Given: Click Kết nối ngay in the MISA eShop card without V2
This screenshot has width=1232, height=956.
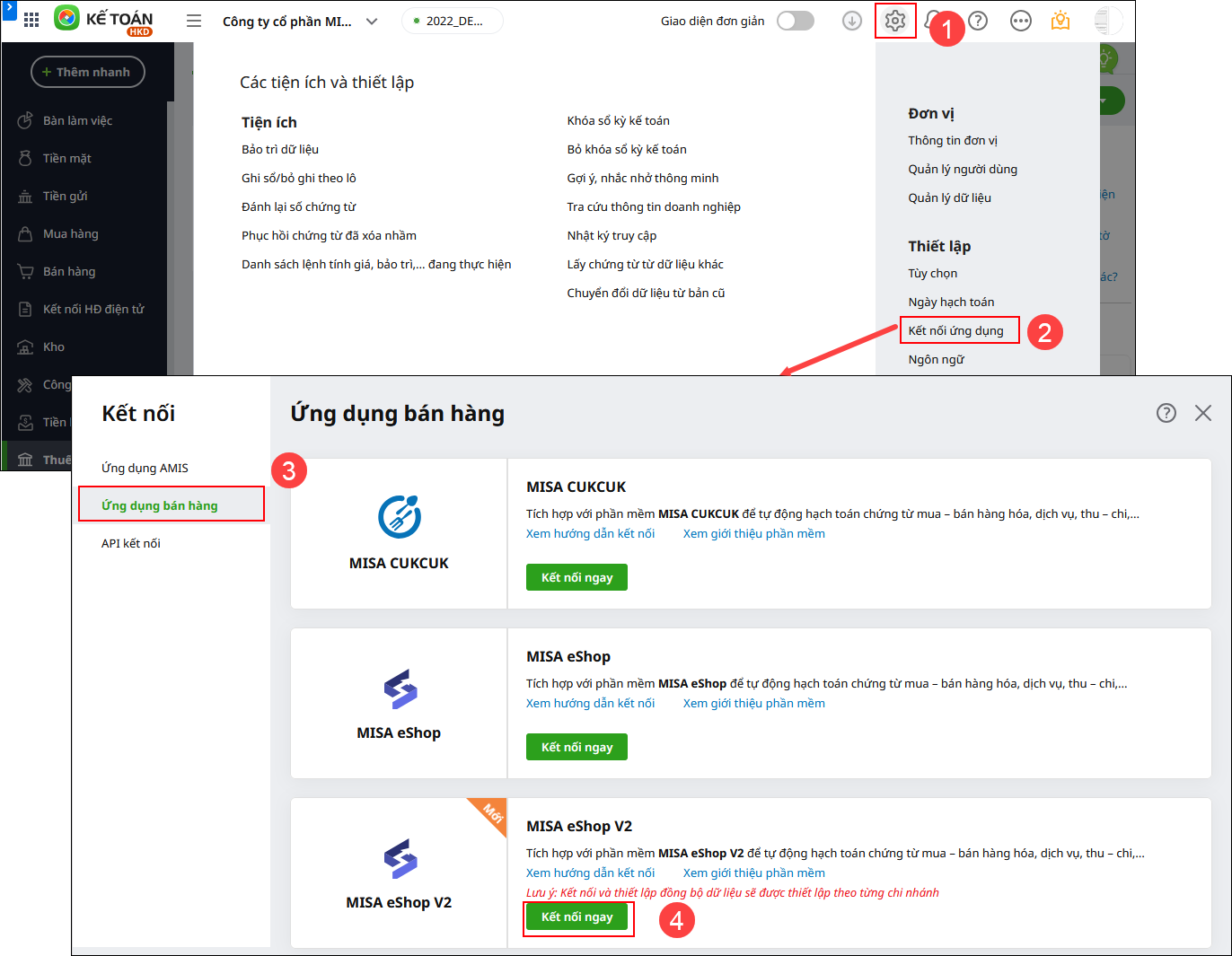Looking at the screenshot, I should pos(576,747).
